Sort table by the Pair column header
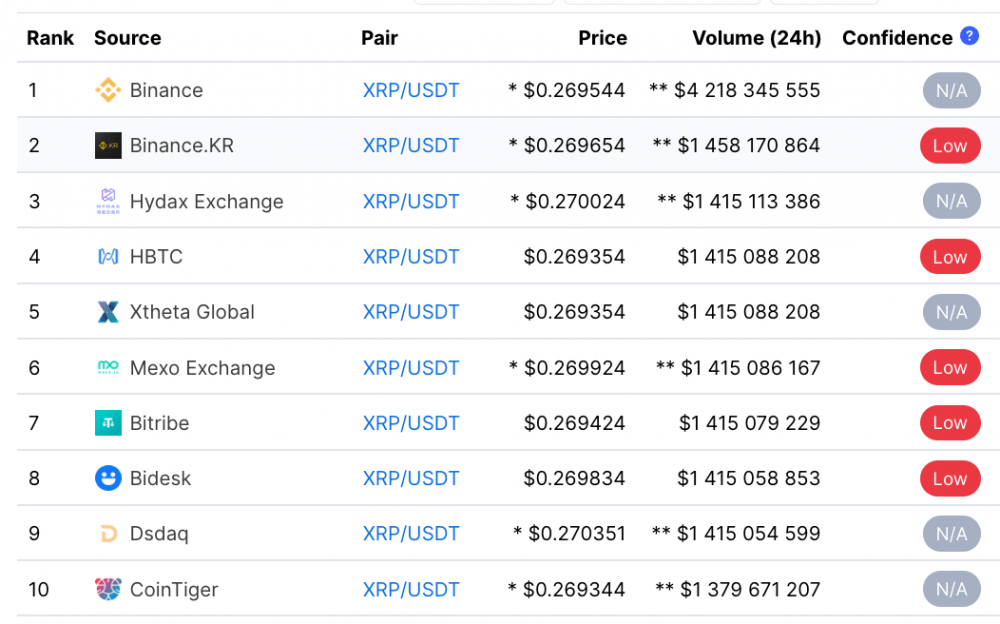This screenshot has width=1000, height=624. [x=379, y=38]
